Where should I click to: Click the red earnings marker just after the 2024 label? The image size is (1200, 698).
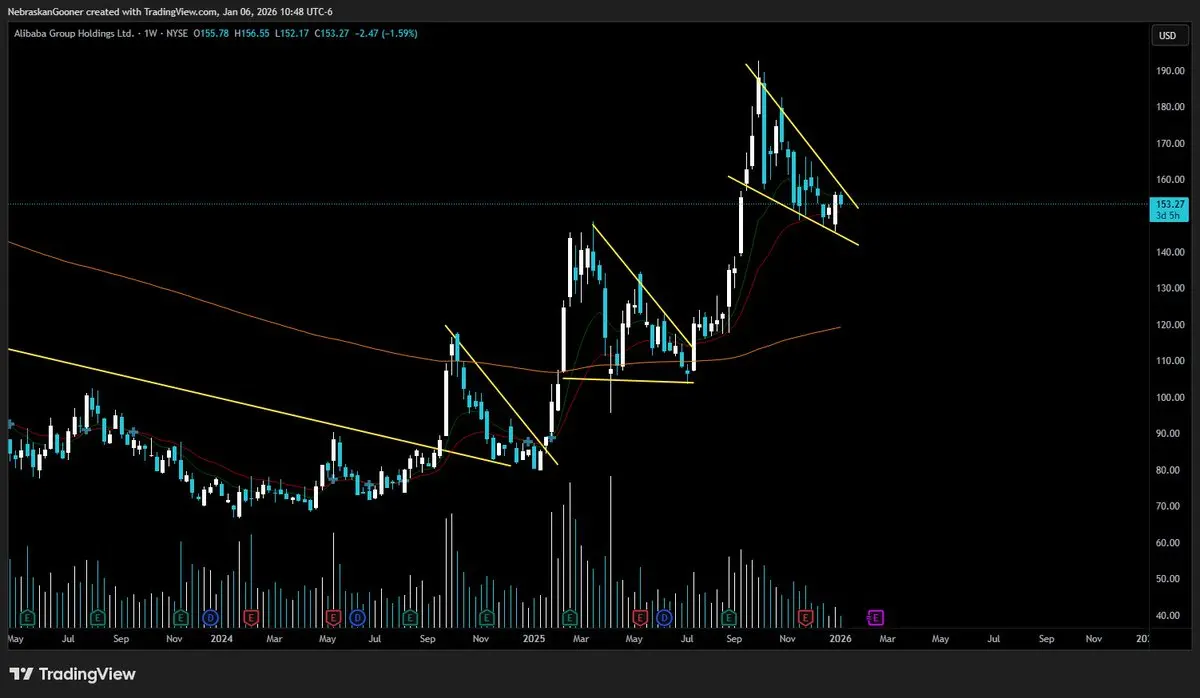(x=250, y=617)
